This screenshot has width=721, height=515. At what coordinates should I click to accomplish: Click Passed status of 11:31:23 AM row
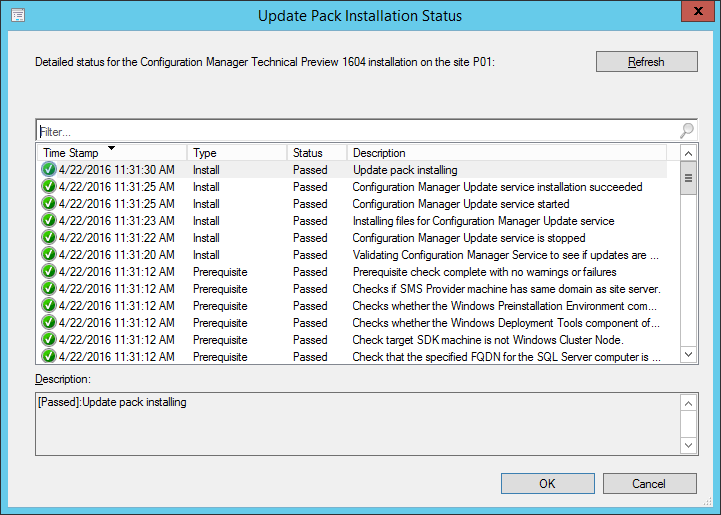(310, 221)
